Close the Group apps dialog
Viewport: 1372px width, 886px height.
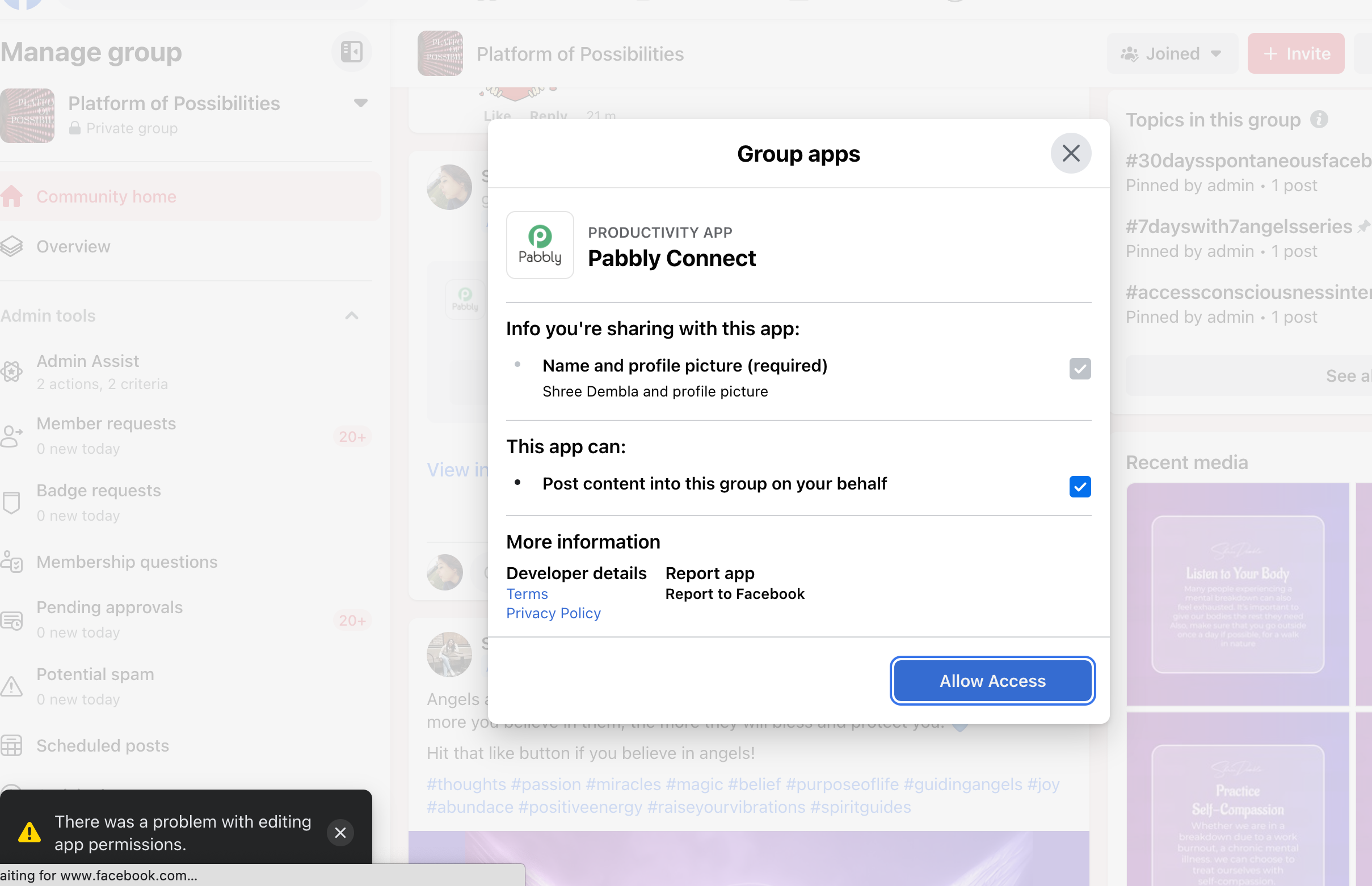click(x=1071, y=153)
